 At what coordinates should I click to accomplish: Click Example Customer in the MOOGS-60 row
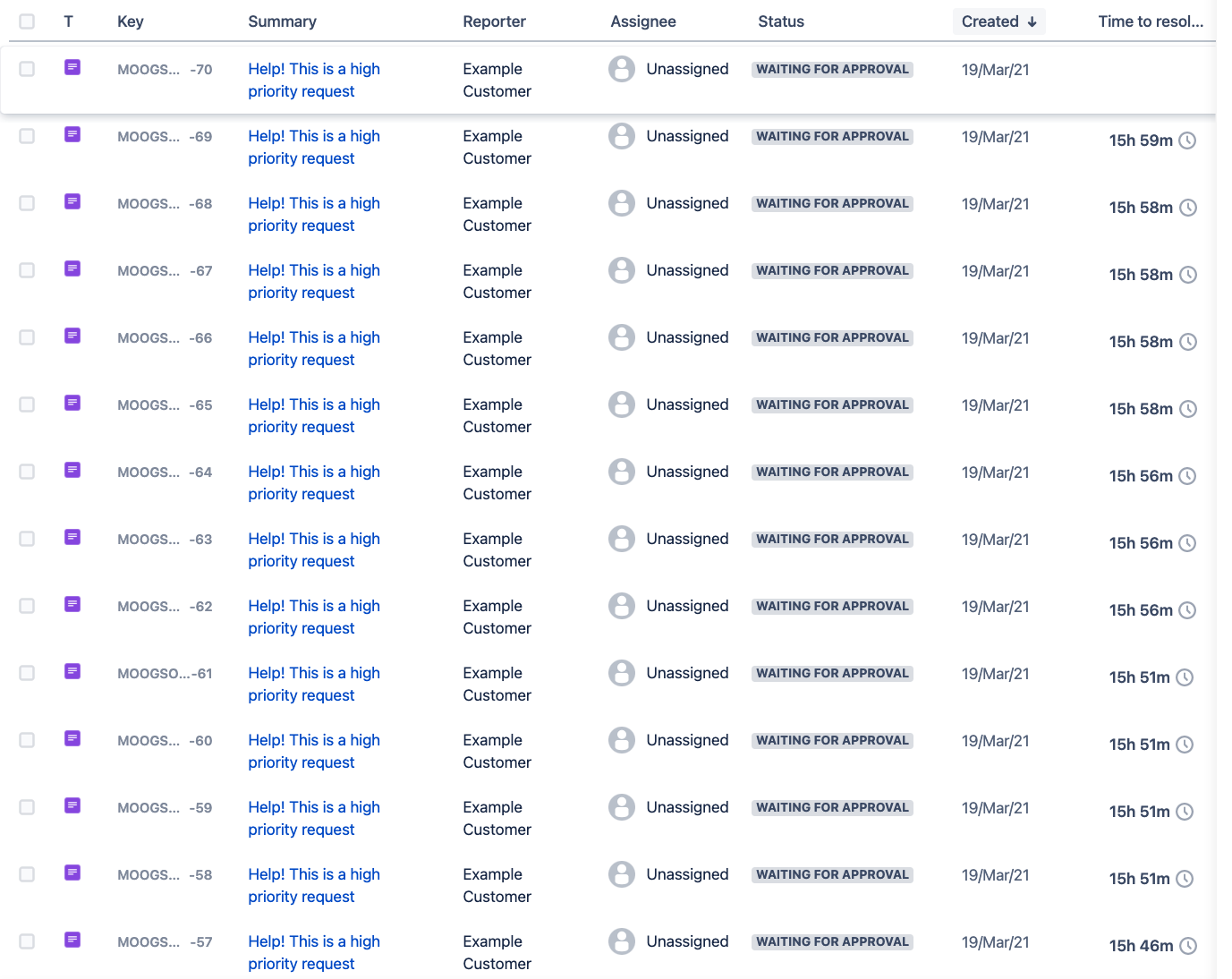tap(497, 751)
